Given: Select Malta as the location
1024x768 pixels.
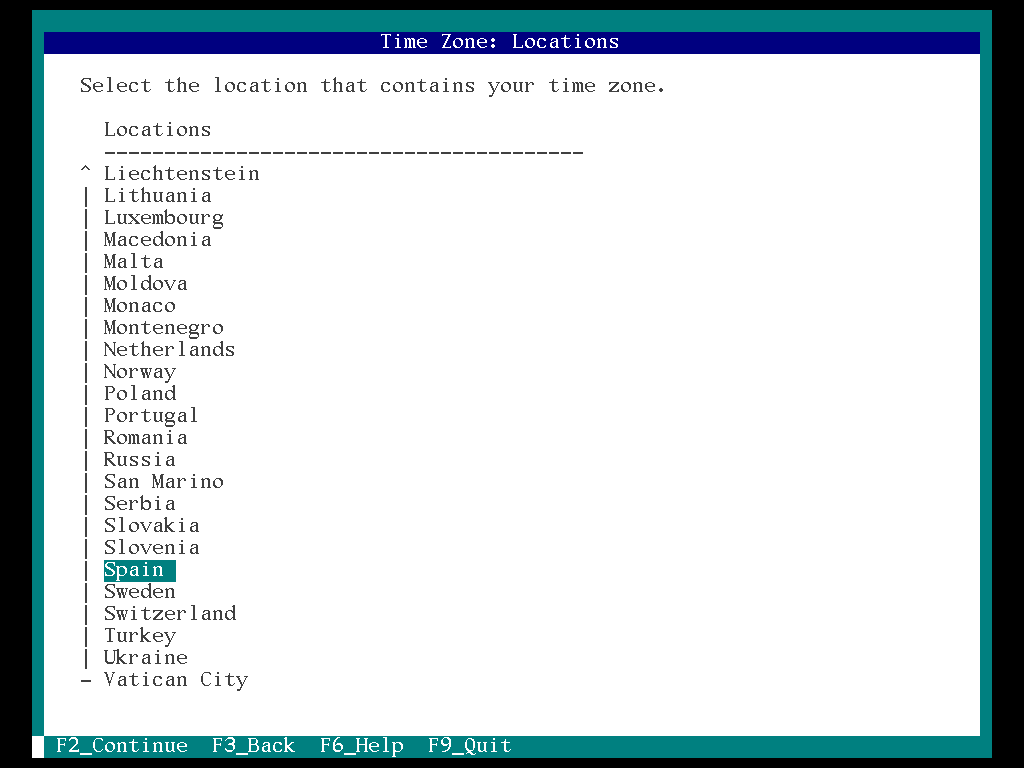Looking at the screenshot, I should pos(133,262).
